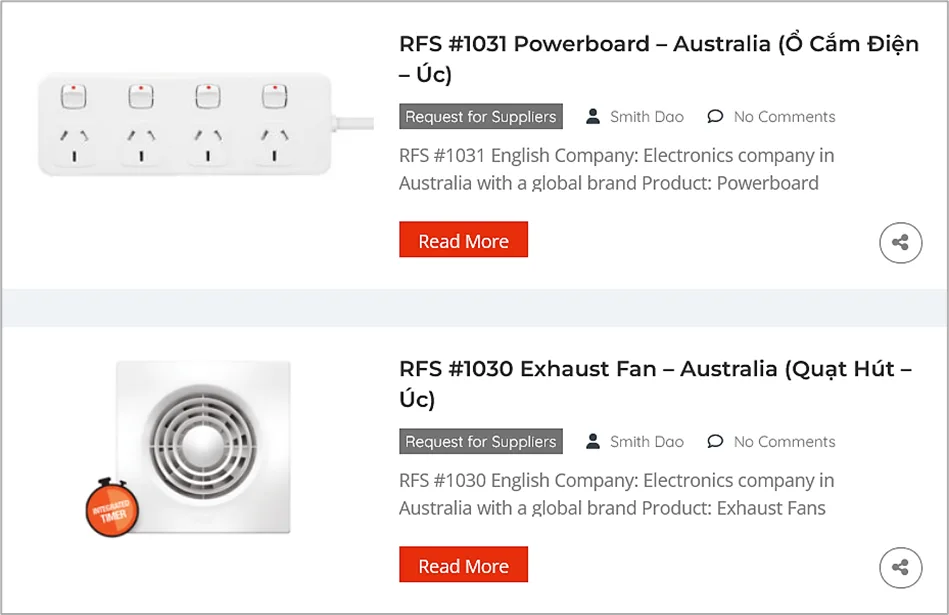Open the RFS #1031 Powerboard title link
This screenshot has width=949, height=615.
[658, 59]
